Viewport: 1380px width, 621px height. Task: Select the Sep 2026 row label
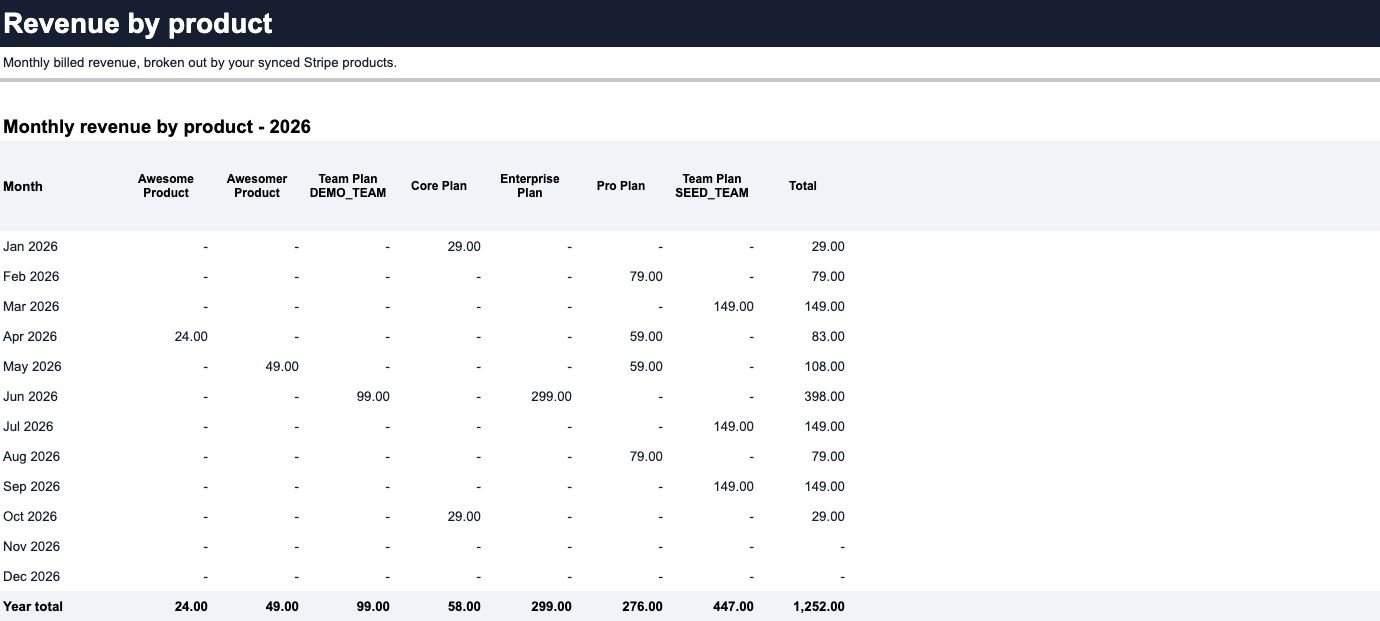click(32, 486)
